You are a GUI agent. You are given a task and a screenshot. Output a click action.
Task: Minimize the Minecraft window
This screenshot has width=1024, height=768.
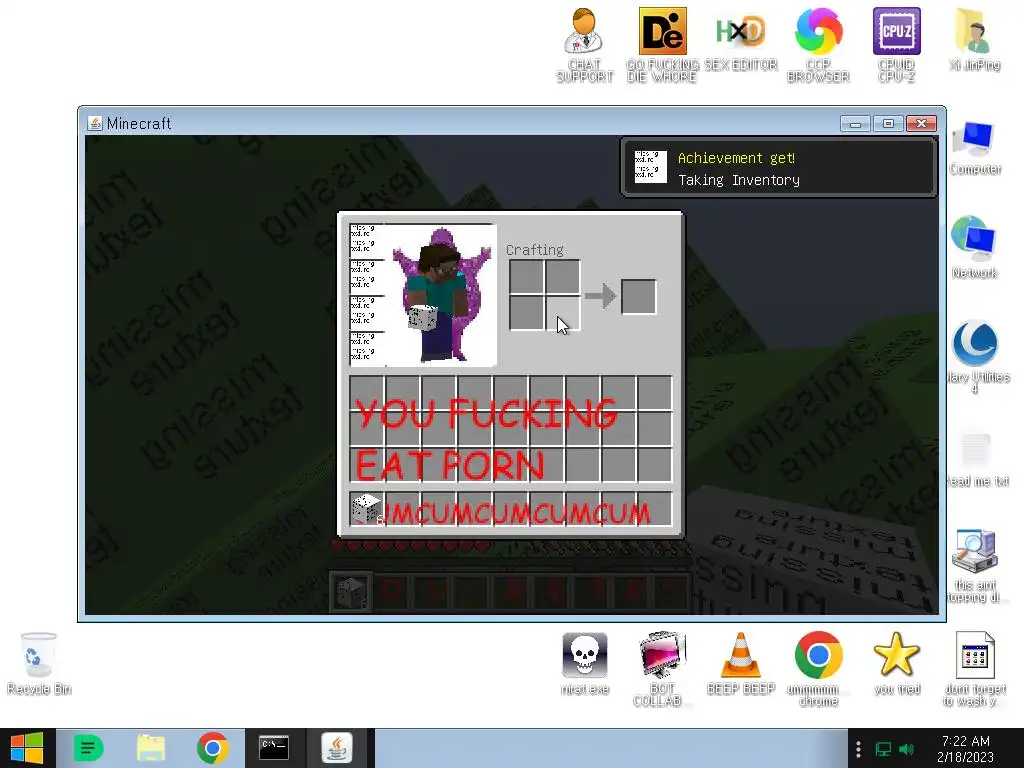pos(855,123)
